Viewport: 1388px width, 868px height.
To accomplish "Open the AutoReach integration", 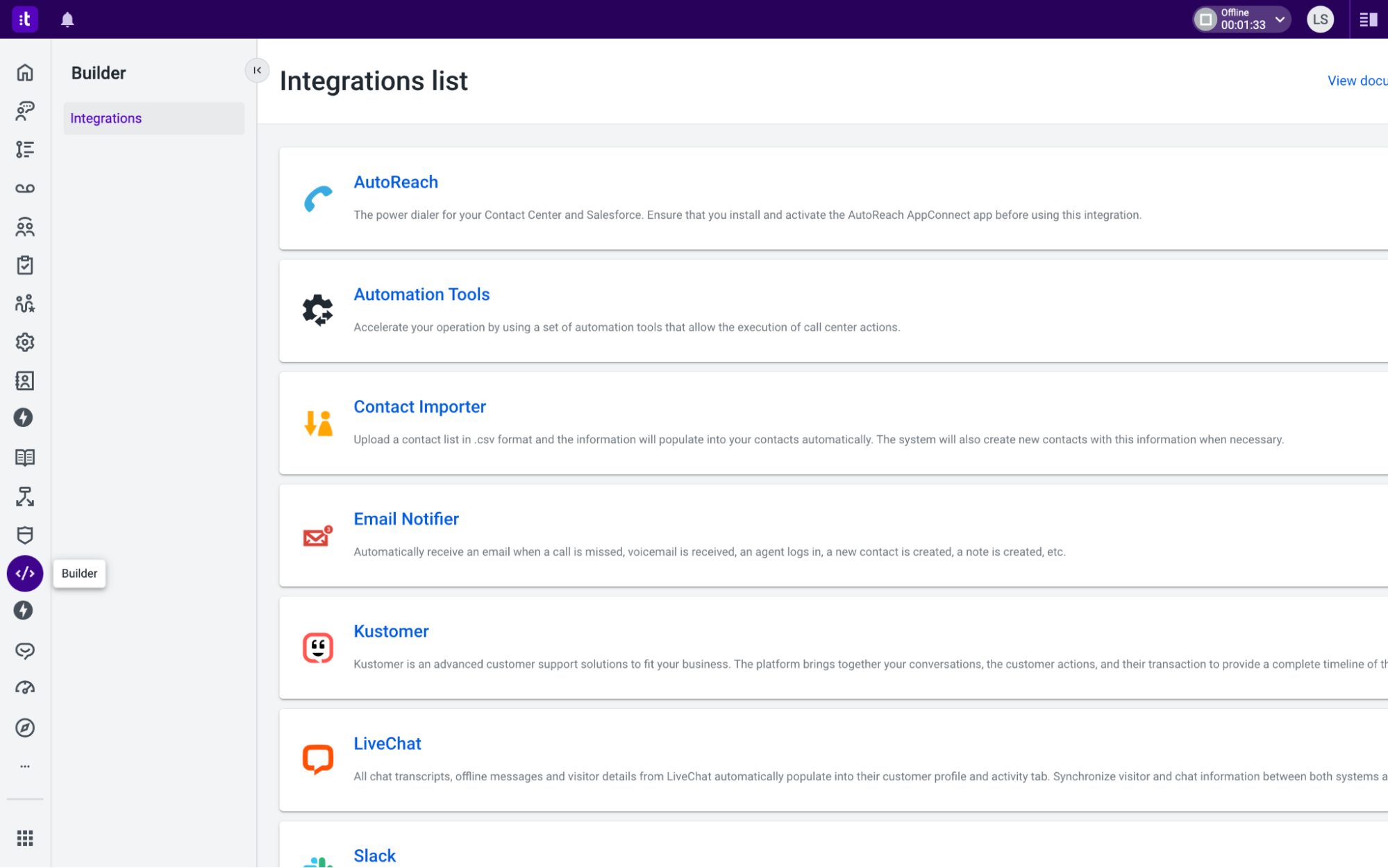I will pyautogui.click(x=396, y=182).
